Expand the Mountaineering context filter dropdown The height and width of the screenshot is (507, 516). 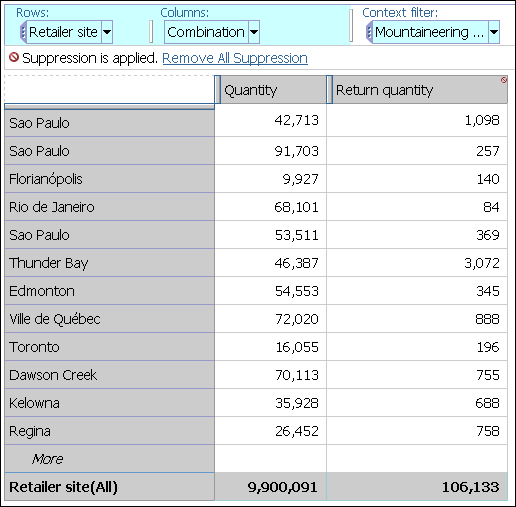[494, 32]
